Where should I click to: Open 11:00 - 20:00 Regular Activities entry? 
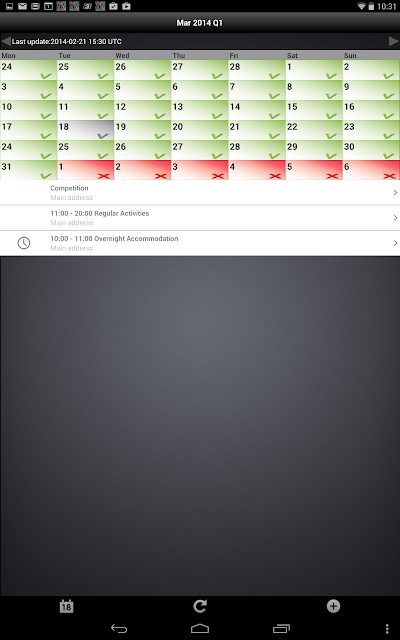coord(200,218)
